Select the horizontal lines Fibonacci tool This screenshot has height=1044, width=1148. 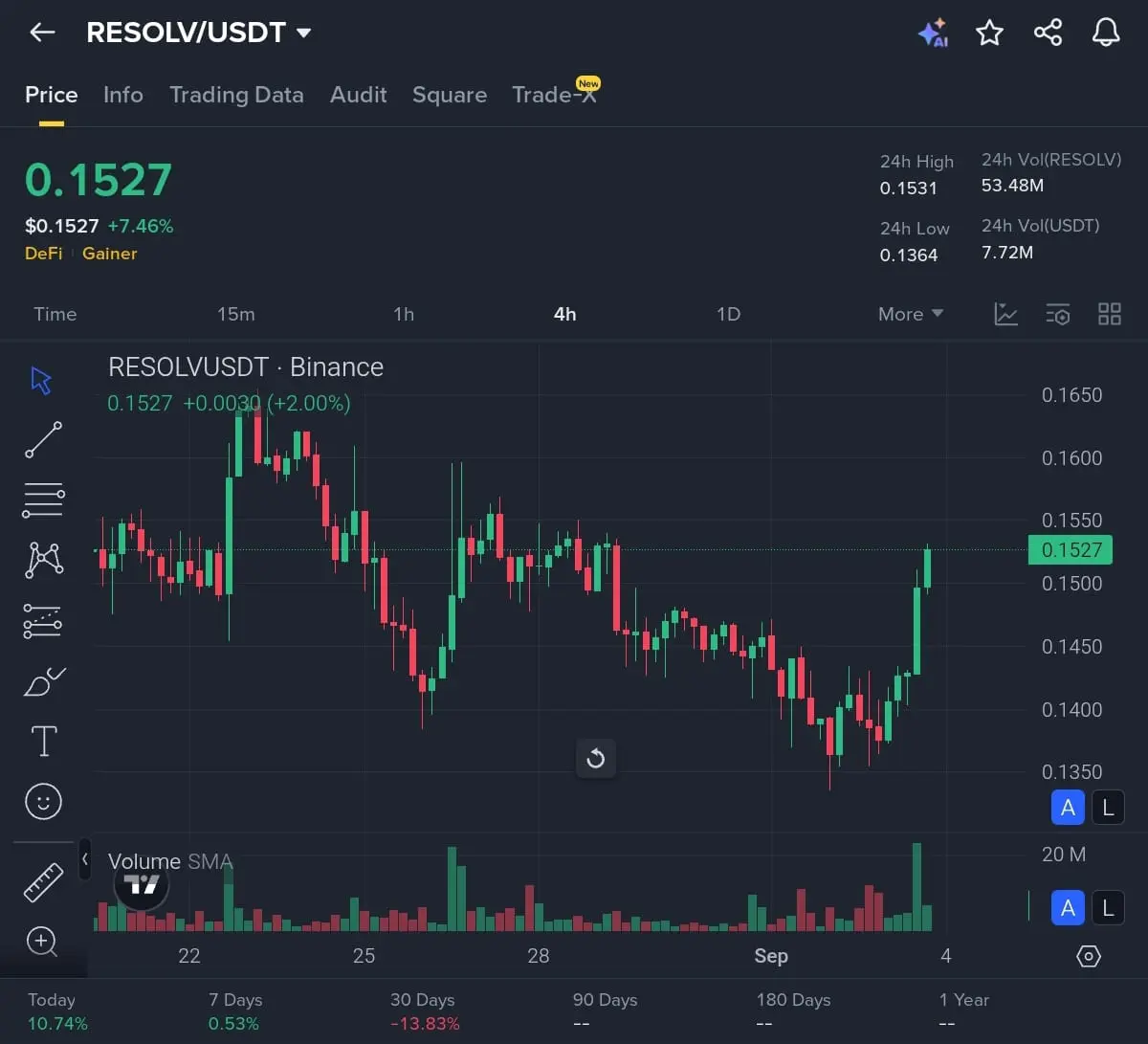43,500
